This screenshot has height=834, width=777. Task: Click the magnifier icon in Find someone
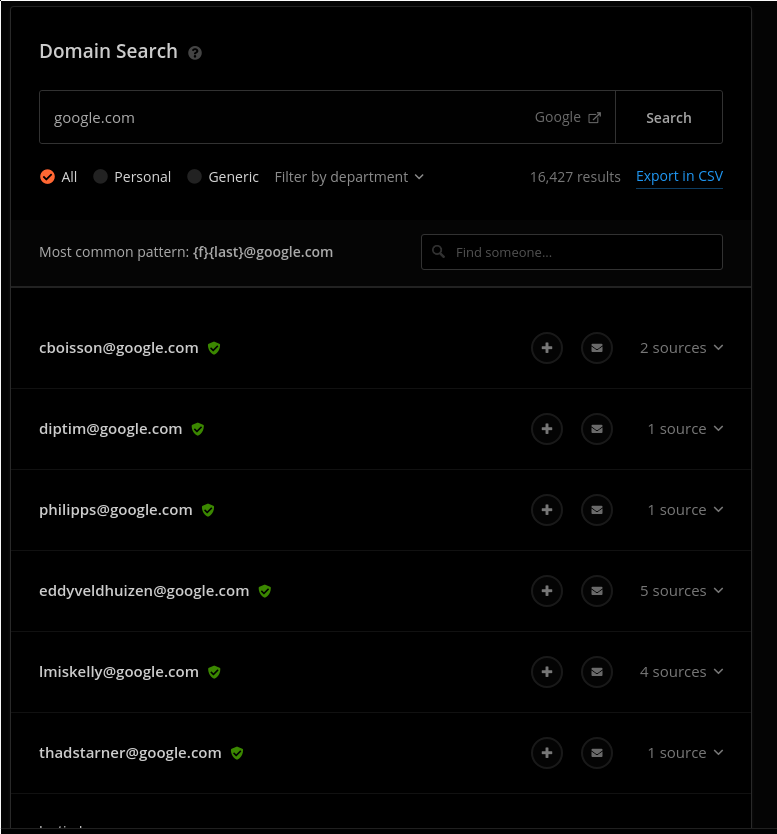click(438, 252)
